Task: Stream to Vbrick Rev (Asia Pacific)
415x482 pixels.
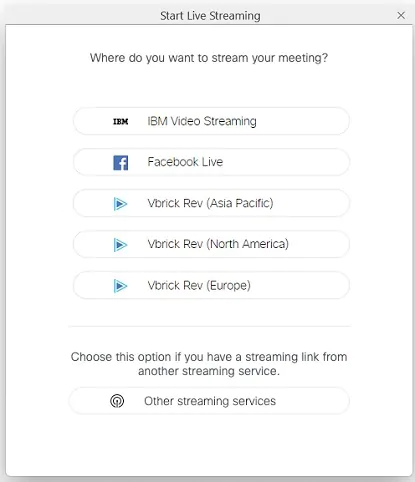Action: pos(211,203)
